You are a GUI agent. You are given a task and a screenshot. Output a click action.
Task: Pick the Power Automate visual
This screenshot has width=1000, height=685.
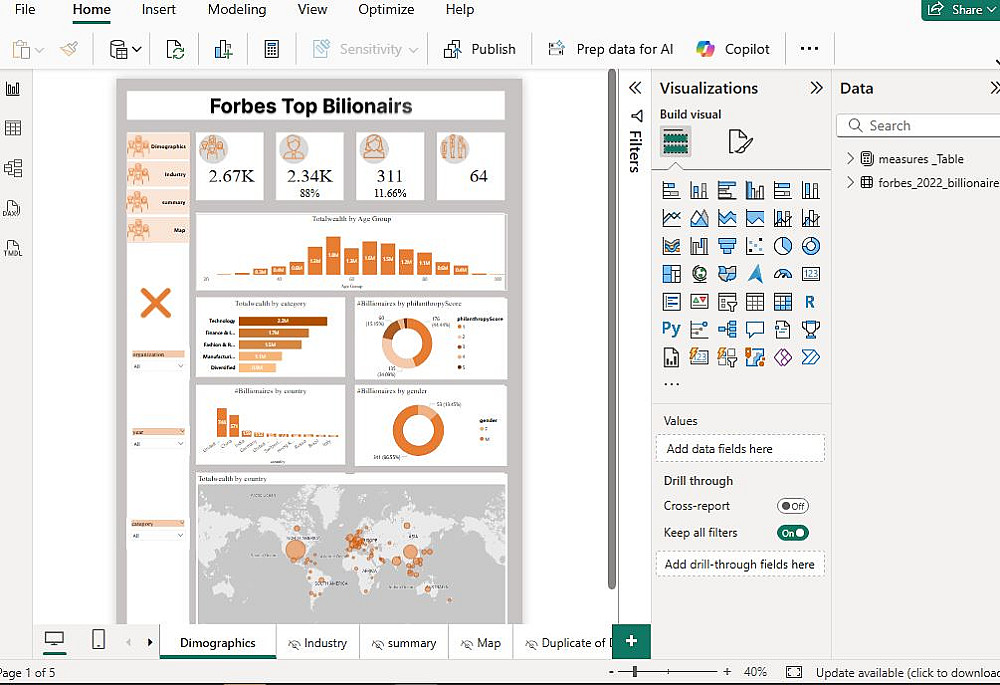coord(811,357)
